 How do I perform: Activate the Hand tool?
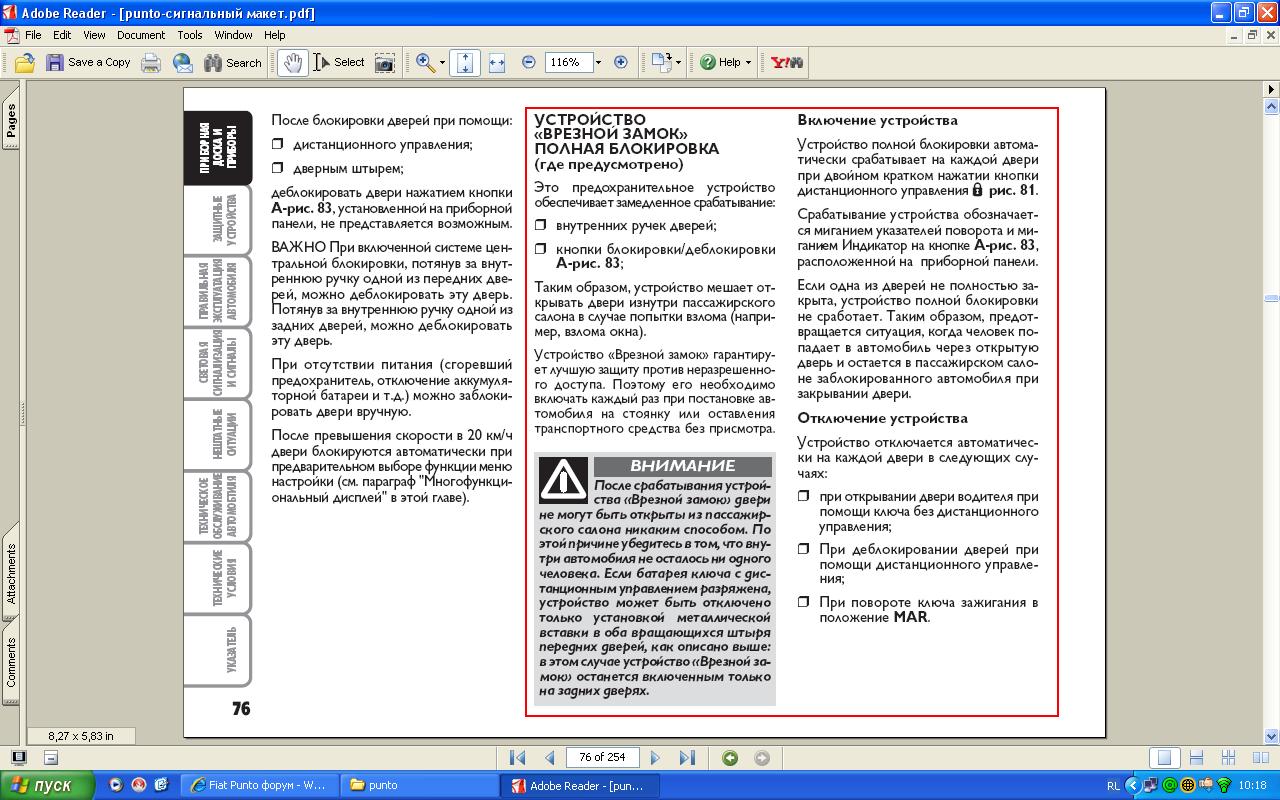292,62
